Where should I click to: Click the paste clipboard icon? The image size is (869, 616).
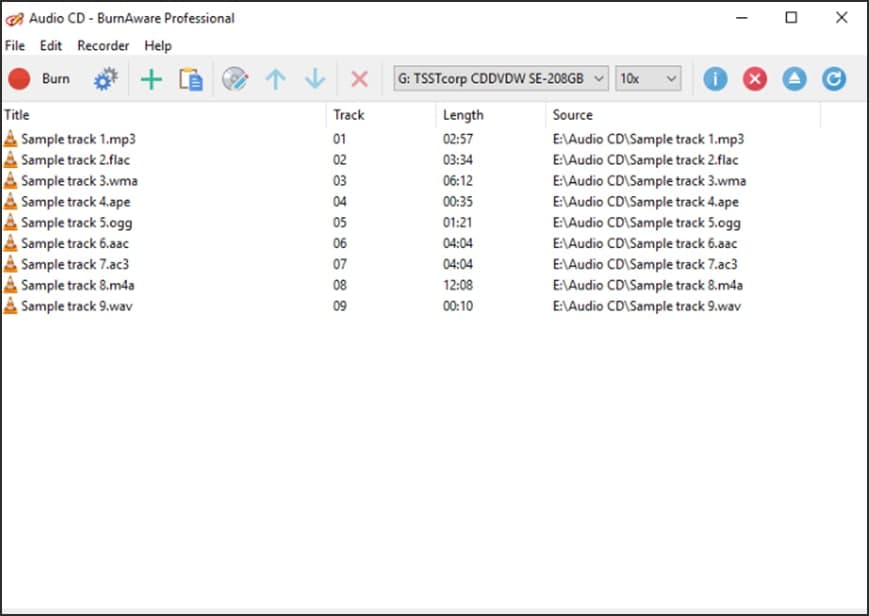click(190, 79)
